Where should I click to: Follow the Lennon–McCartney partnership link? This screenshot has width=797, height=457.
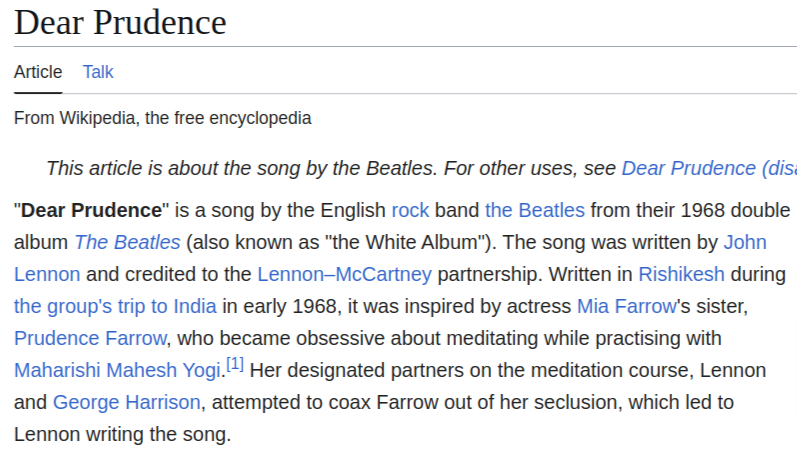[344, 275]
